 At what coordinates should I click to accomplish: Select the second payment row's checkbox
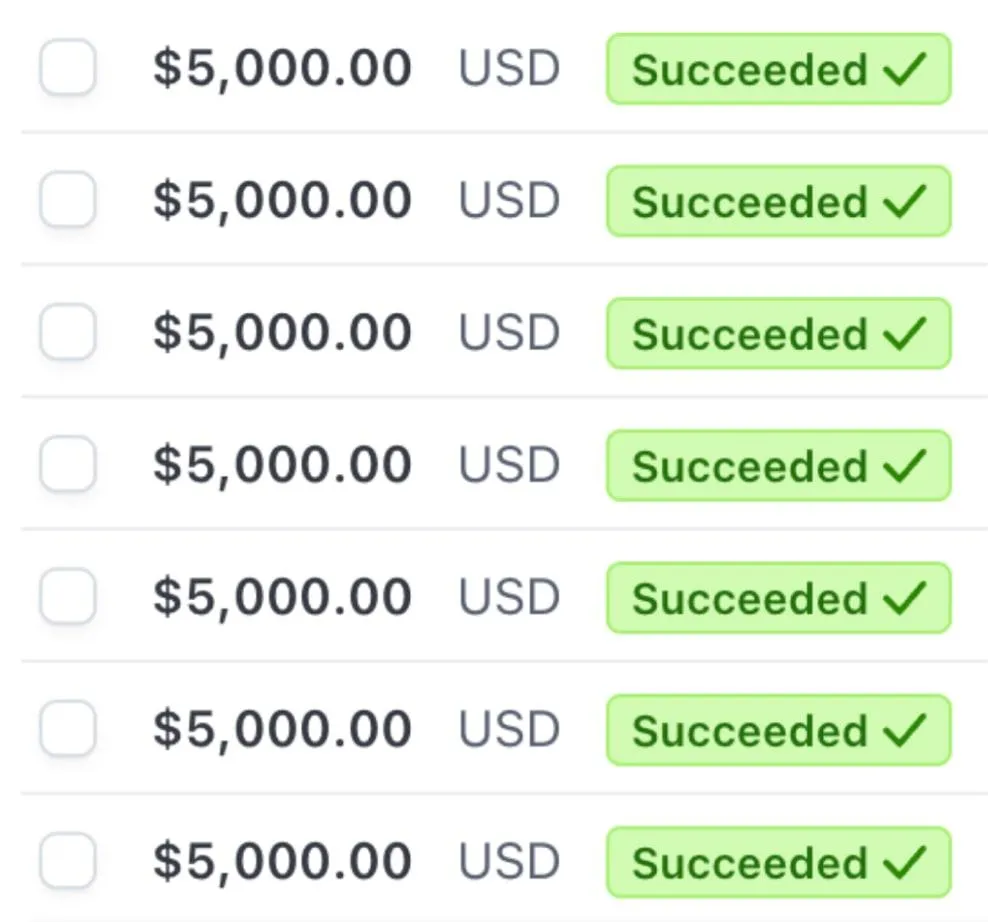(68, 200)
